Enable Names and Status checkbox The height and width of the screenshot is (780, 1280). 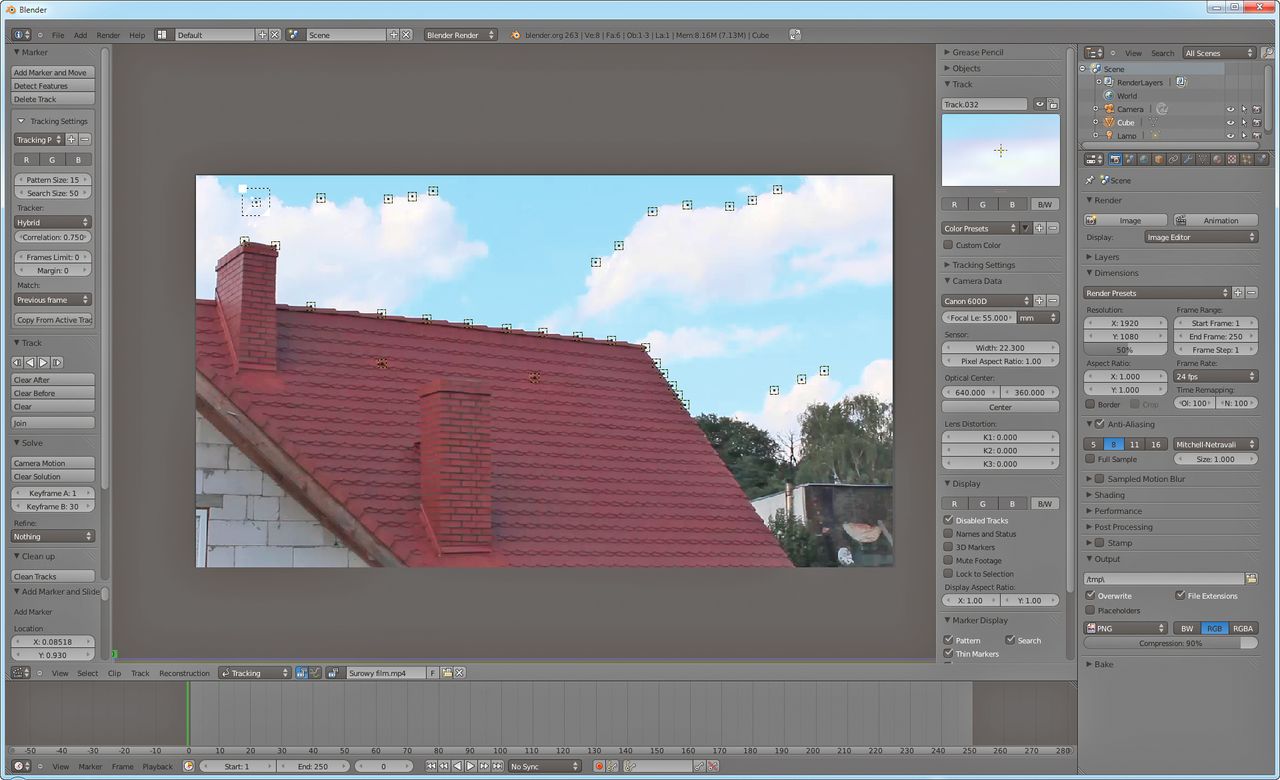948,533
